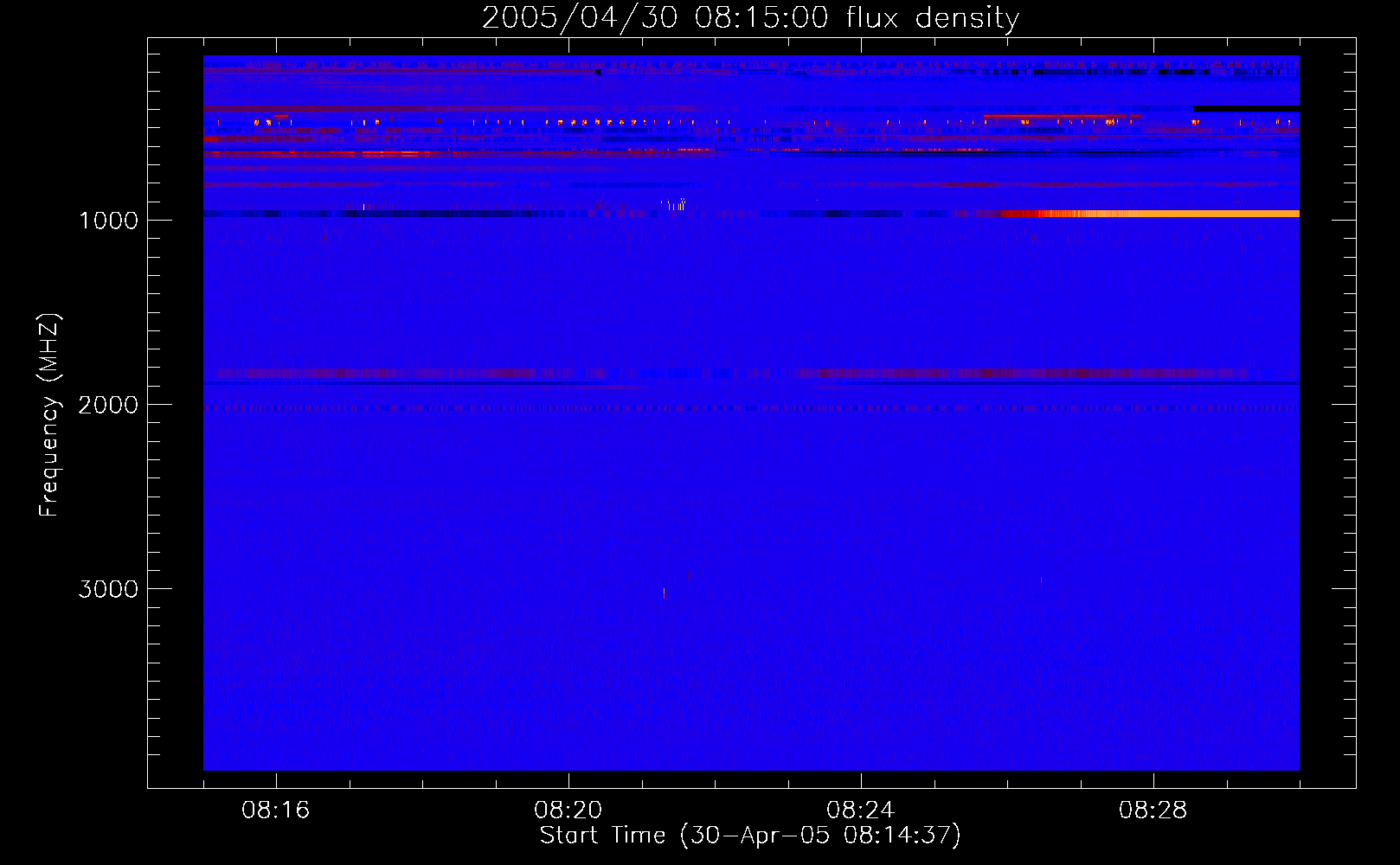Screen dimensions: 1400x865
Task: Click the 3000 frequency tick label
Action: (108, 589)
